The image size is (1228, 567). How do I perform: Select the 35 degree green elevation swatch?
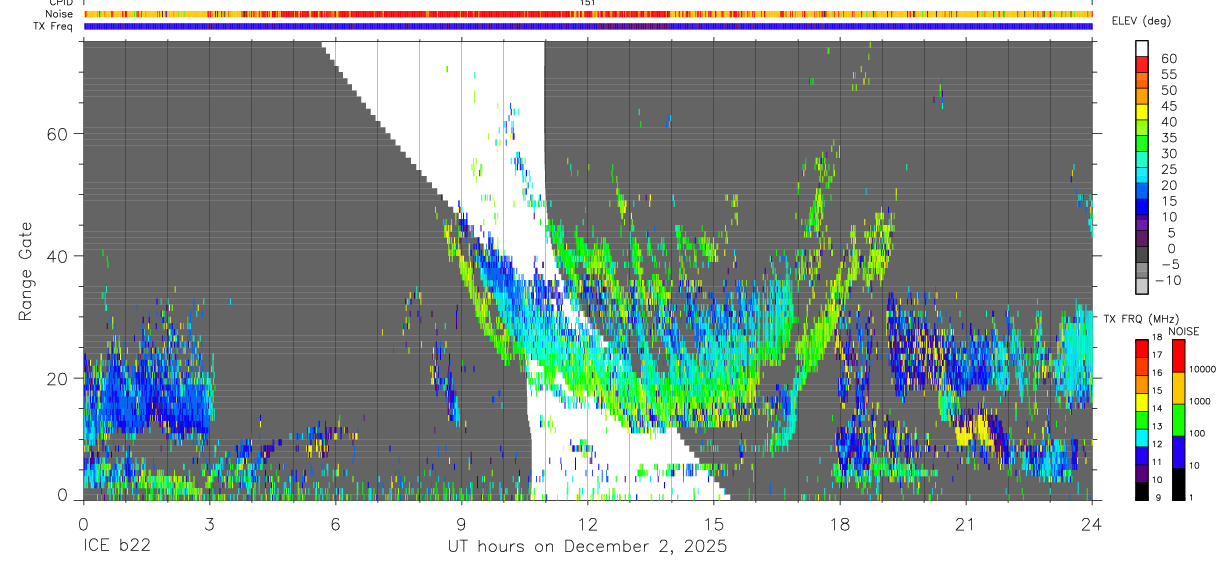1142,145
